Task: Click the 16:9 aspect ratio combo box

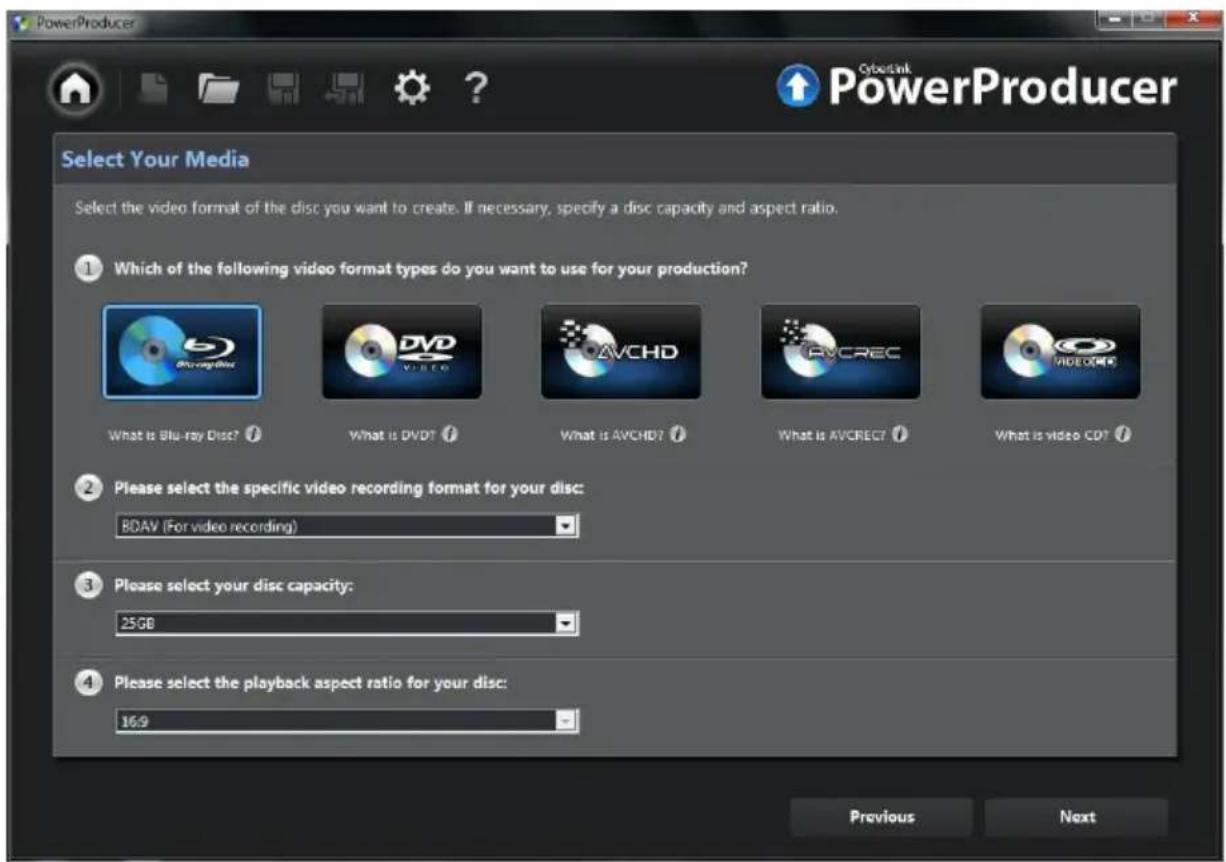Action: 346,720
